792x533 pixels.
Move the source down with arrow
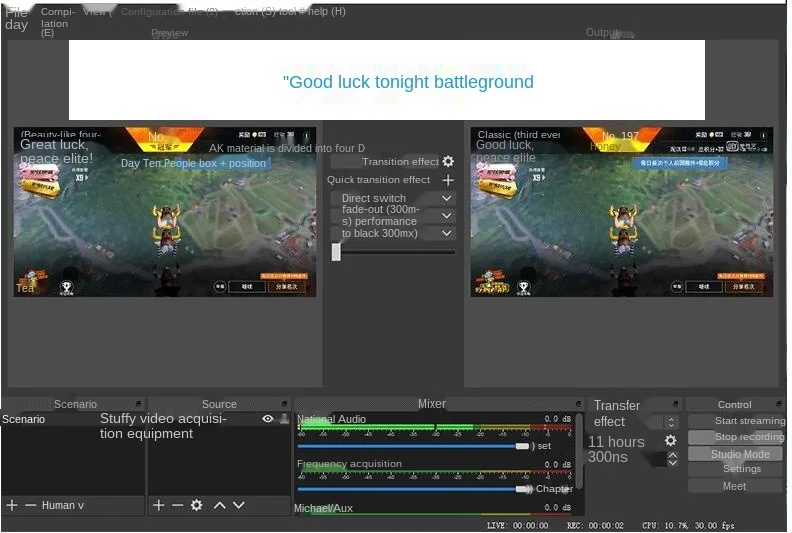point(239,505)
